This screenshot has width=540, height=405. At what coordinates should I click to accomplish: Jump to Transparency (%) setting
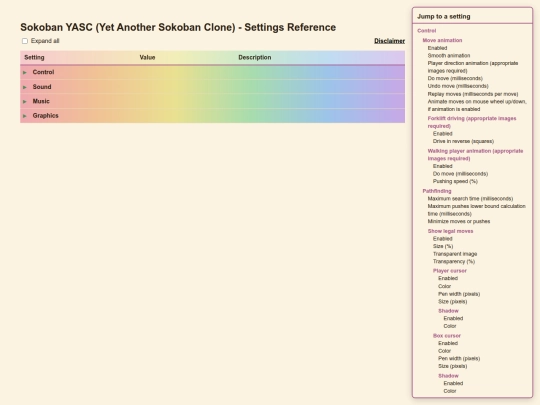[x=454, y=261]
